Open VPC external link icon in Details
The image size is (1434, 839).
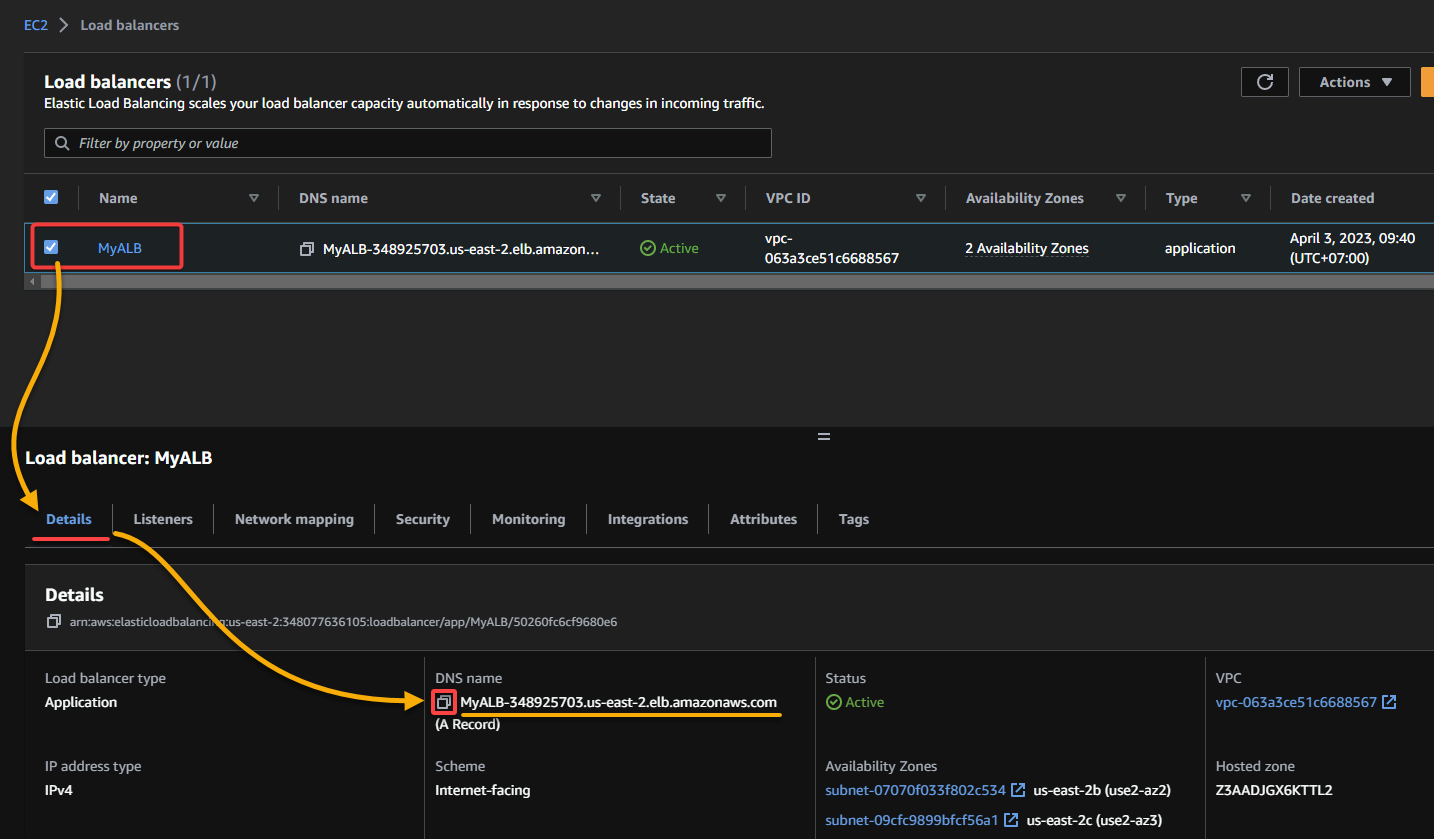point(1389,702)
